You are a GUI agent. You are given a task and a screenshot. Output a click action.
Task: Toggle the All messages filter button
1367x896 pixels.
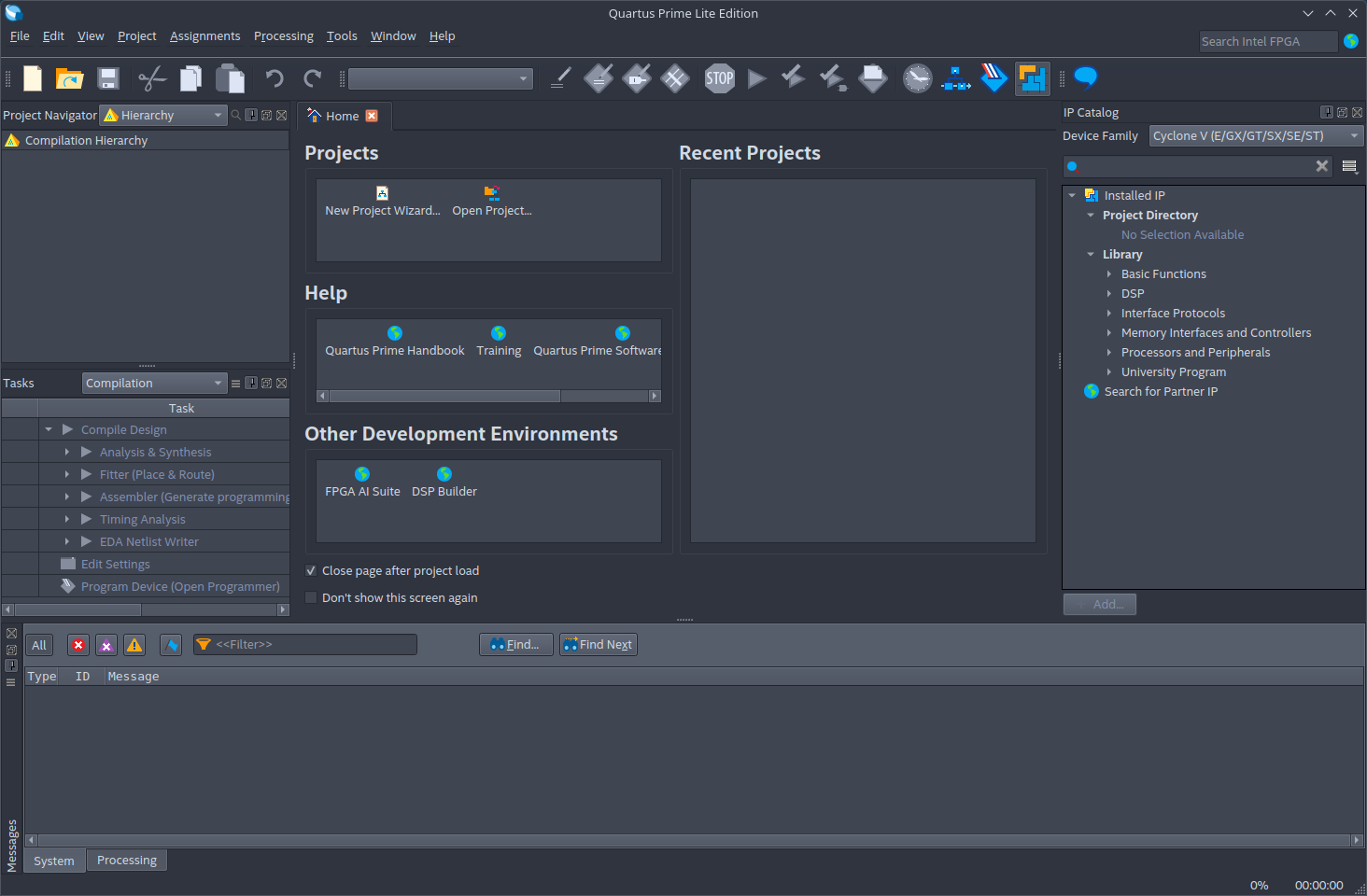click(x=39, y=645)
